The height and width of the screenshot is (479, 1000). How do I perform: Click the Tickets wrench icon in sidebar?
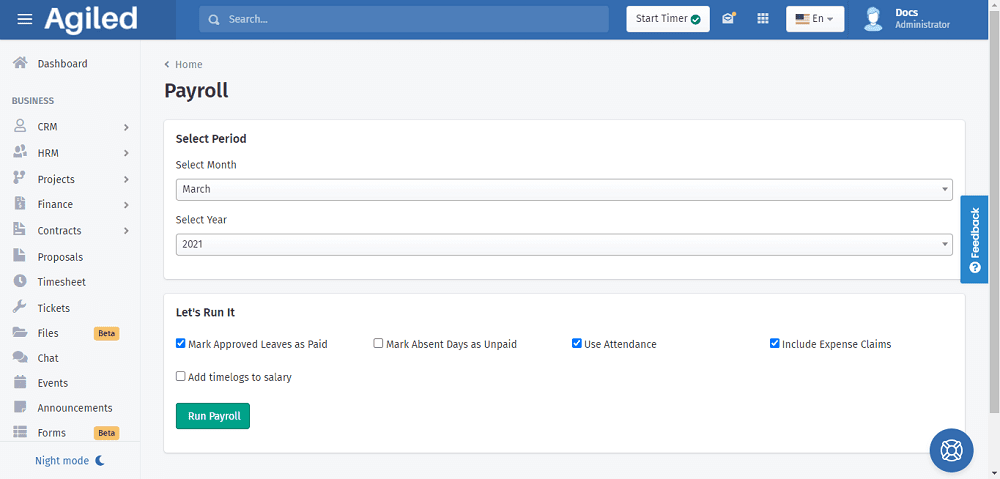[20, 308]
